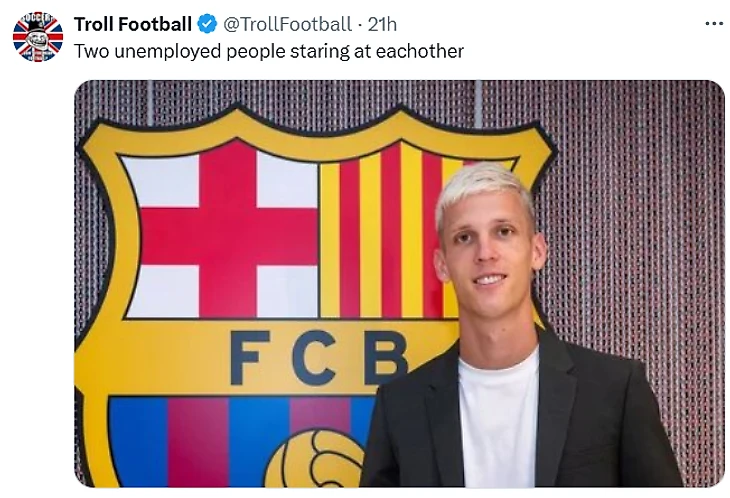This screenshot has width=730, height=498.
Task: Click the golden ball on the crest
Action: tap(317, 459)
